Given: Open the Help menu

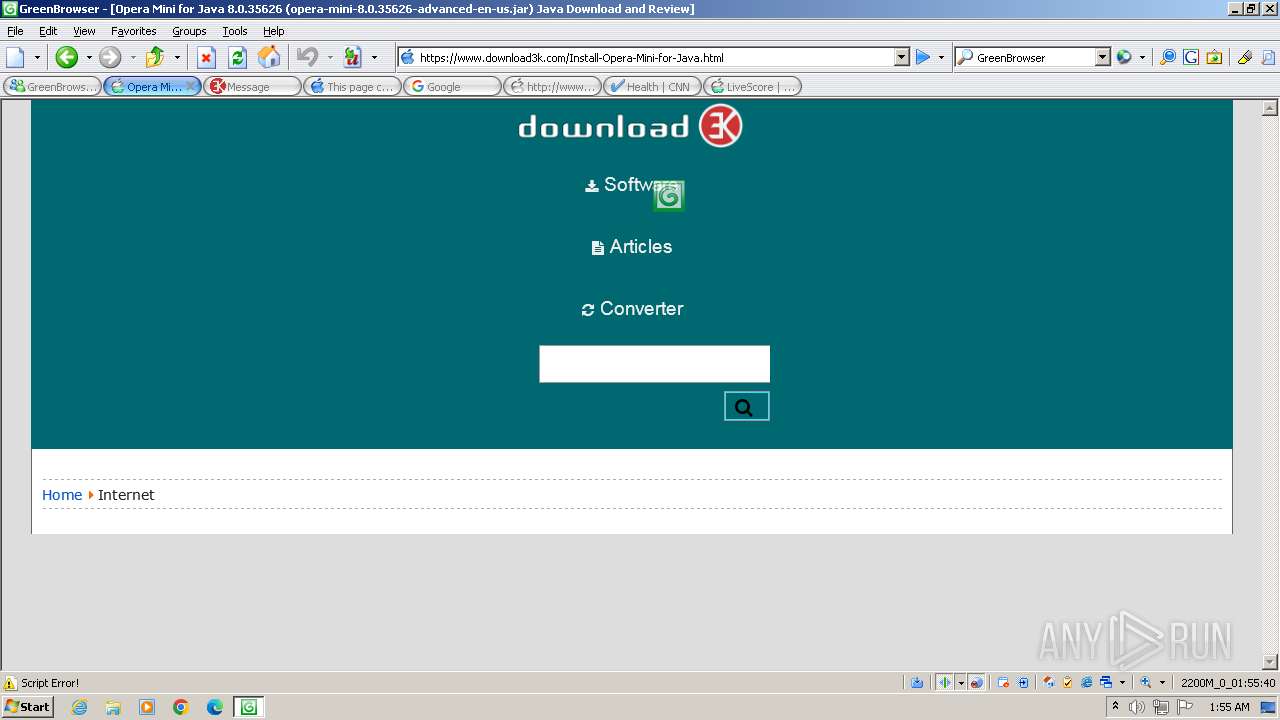Looking at the screenshot, I should pos(273,31).
